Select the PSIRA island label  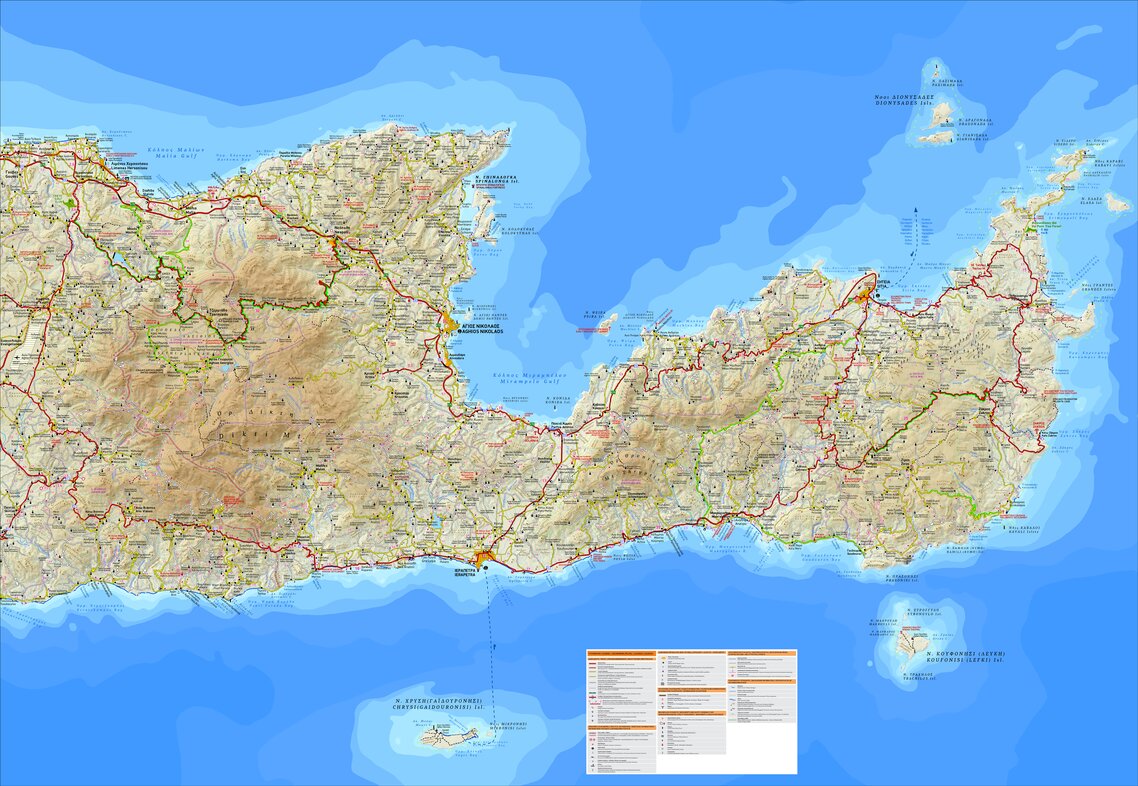click(x=595, y=315)
